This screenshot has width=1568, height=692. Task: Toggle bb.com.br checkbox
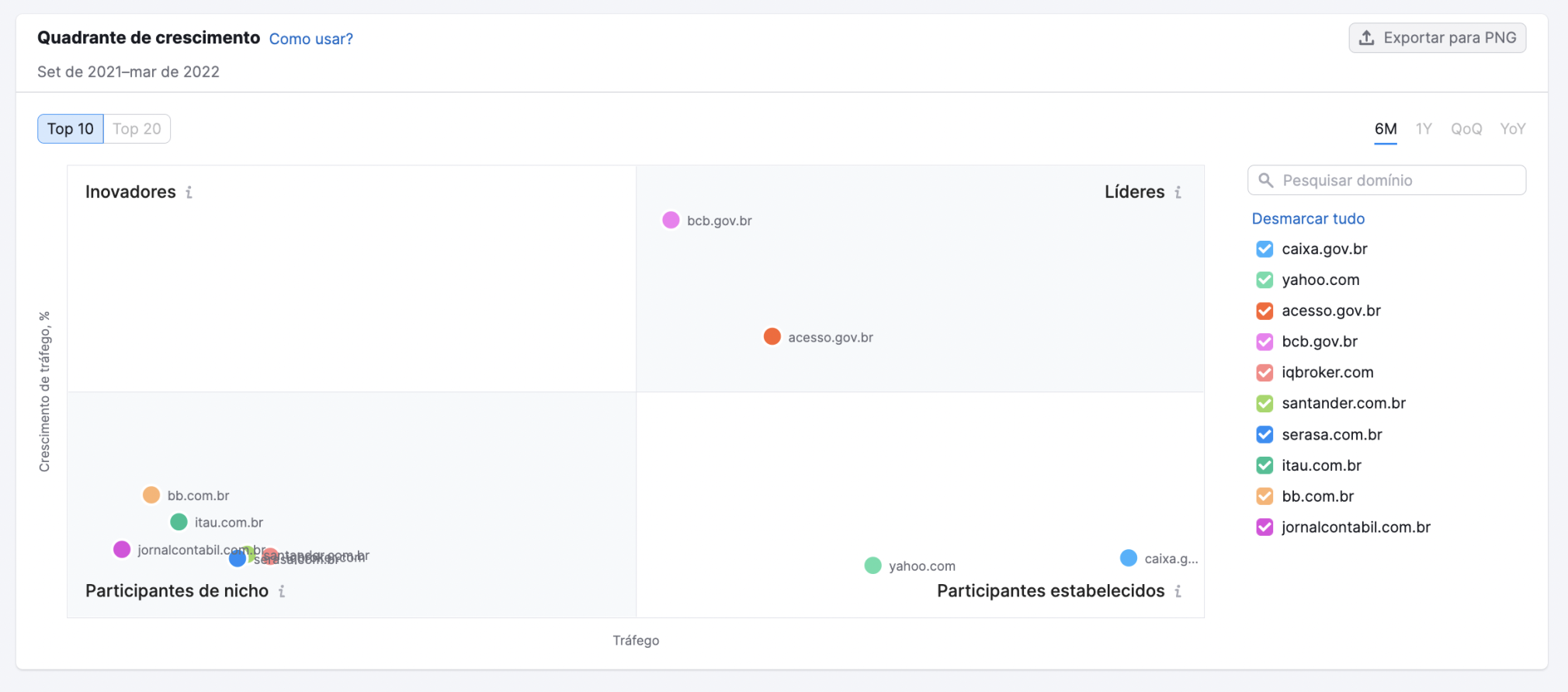[x=1264, y=496]
